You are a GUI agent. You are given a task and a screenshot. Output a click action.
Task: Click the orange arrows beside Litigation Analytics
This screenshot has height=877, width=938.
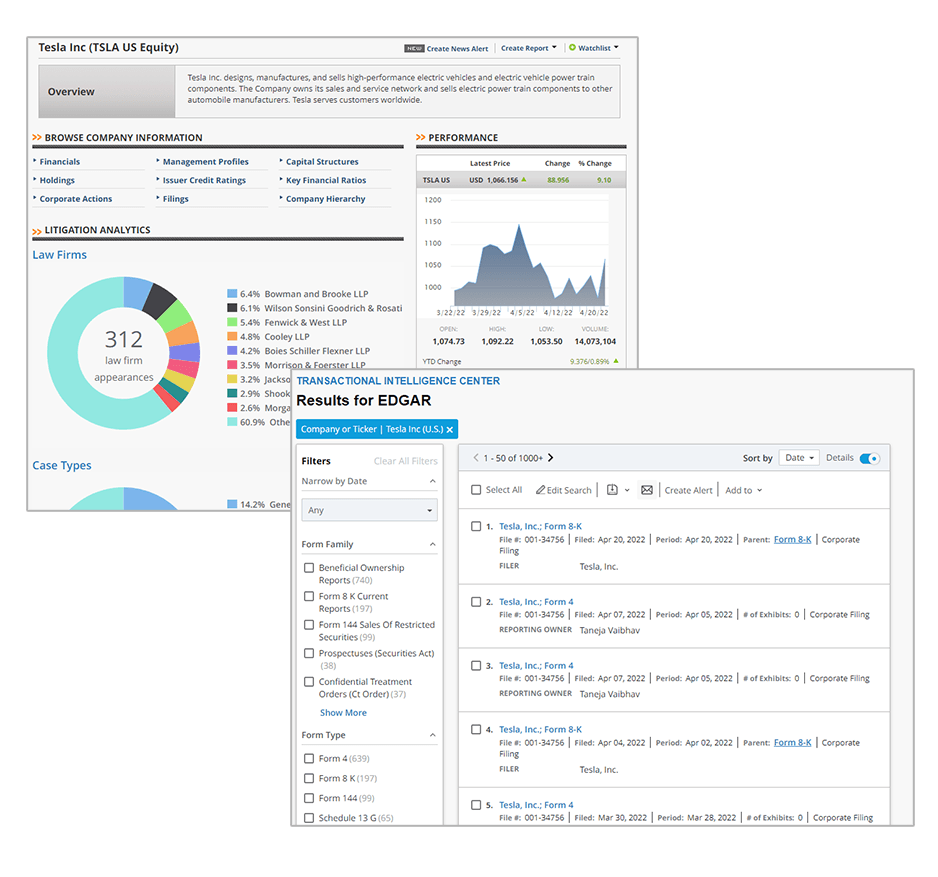[x=37, y=231]
